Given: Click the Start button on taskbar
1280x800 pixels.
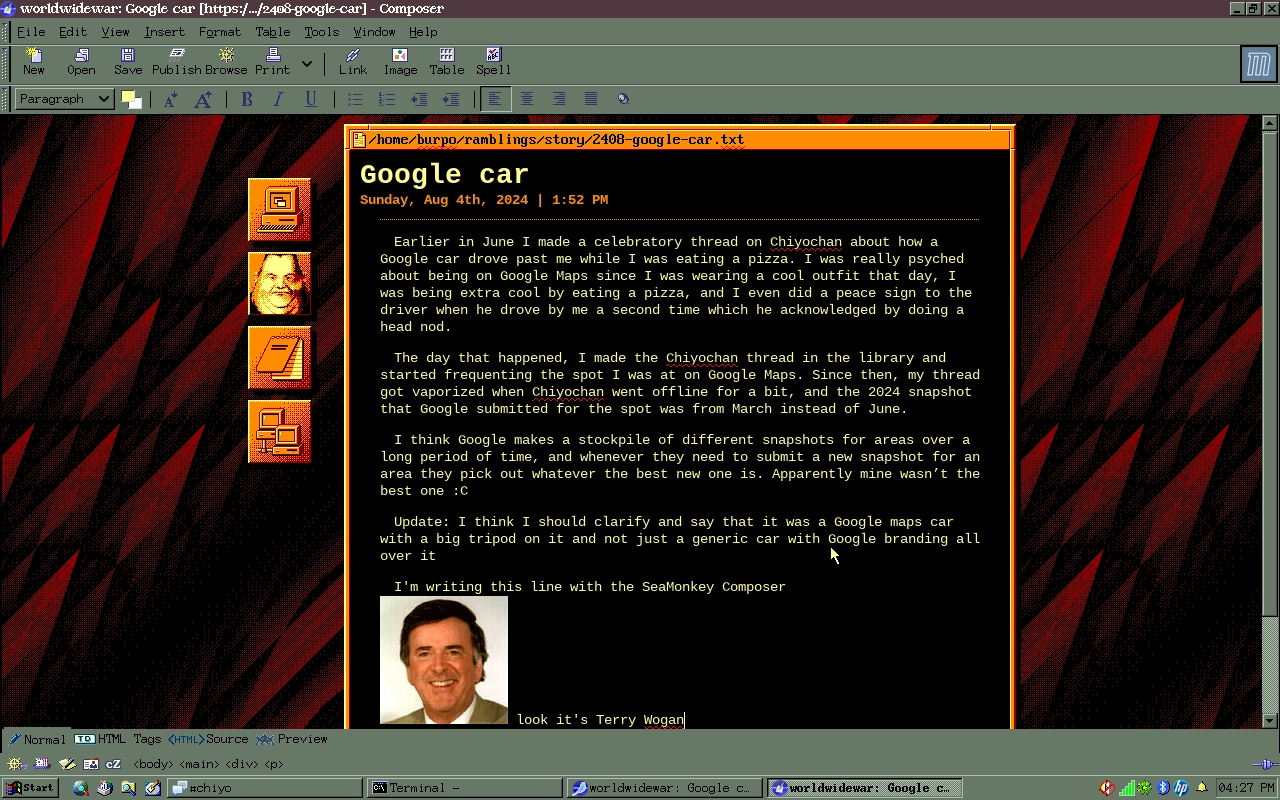Looking at the screenshot, I should pyautogui.click(x=29, y=788).
